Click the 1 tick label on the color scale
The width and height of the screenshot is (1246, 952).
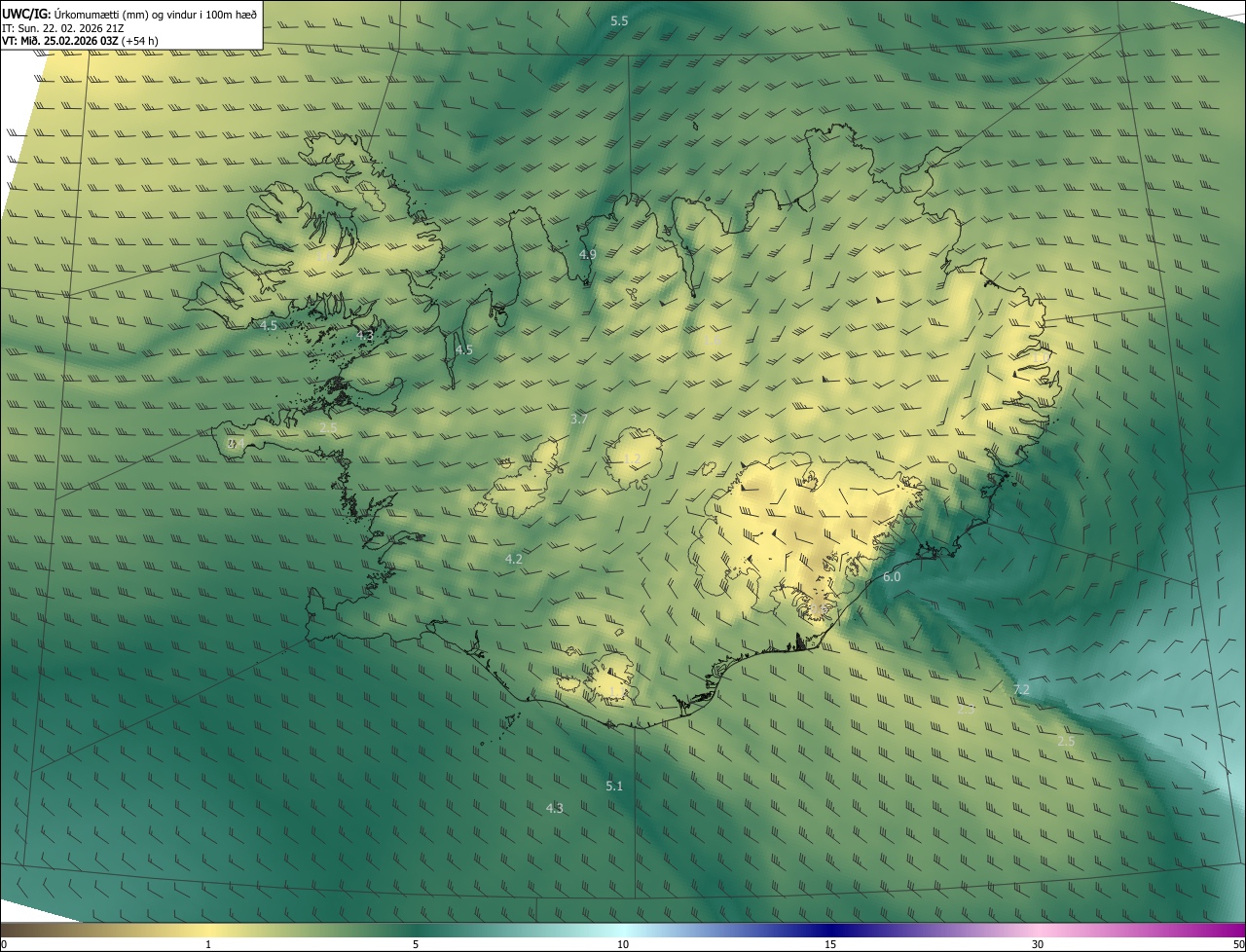(x=208, y=944)
